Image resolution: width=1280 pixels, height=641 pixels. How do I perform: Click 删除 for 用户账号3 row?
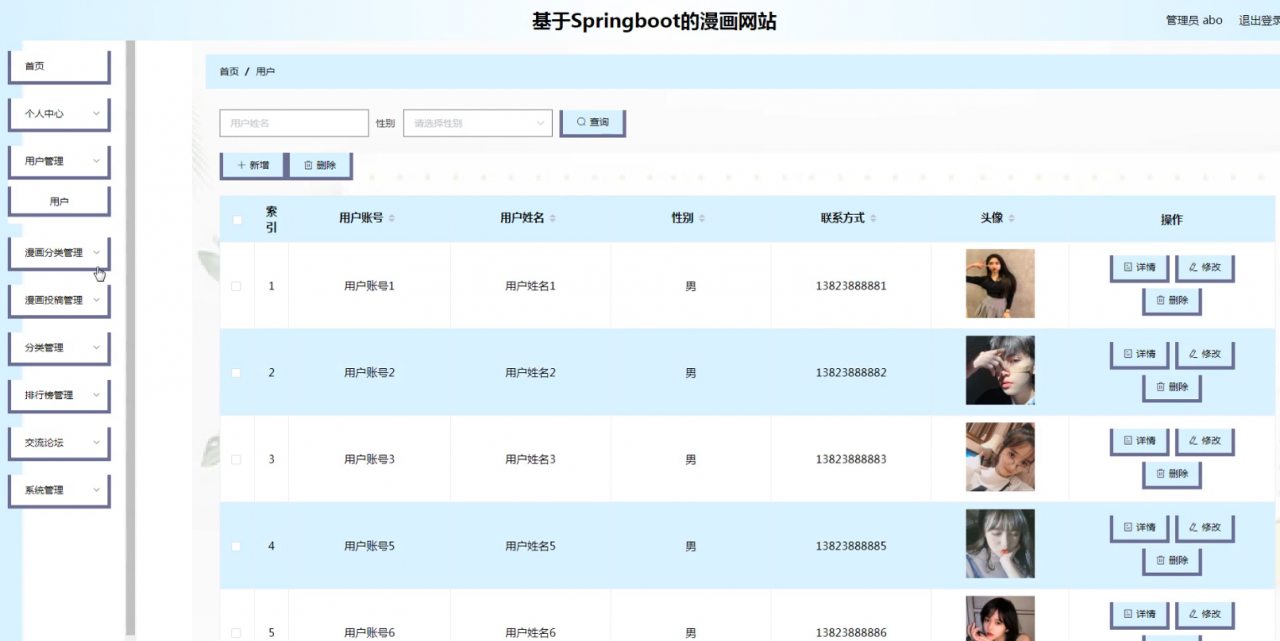1172,474
